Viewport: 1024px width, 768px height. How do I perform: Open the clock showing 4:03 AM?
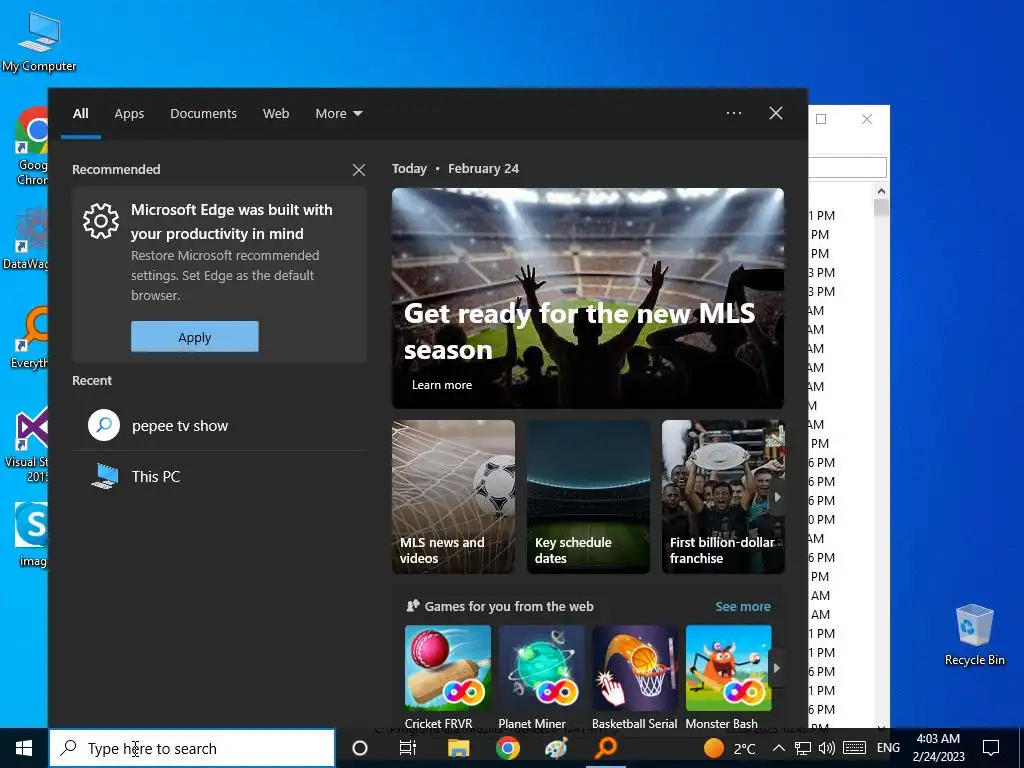pos(938,748)
